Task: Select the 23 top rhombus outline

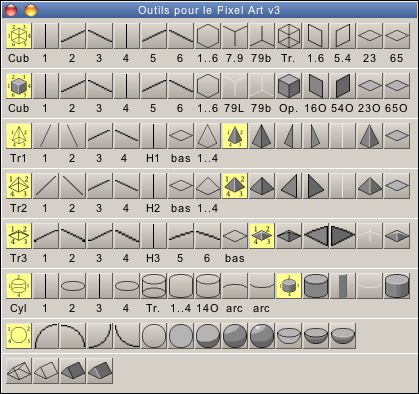Action: click(370, 36)
